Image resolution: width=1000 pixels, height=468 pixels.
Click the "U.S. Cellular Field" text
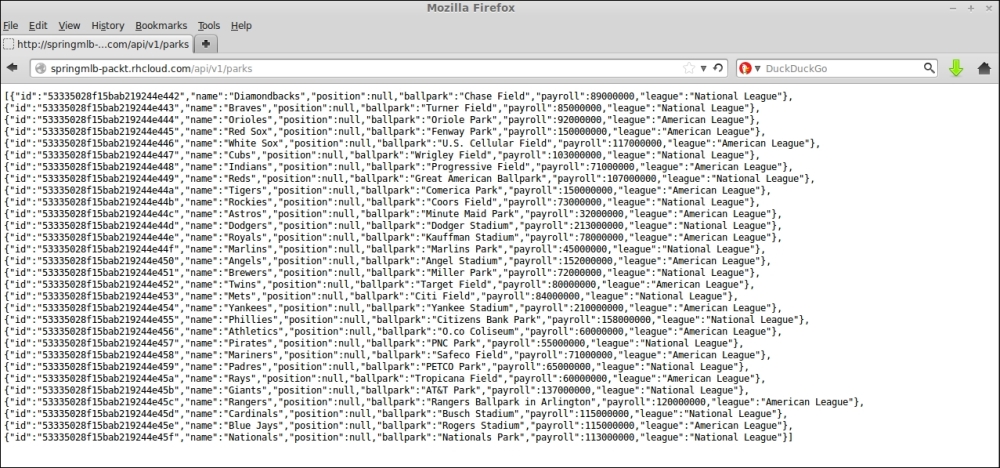492,143
